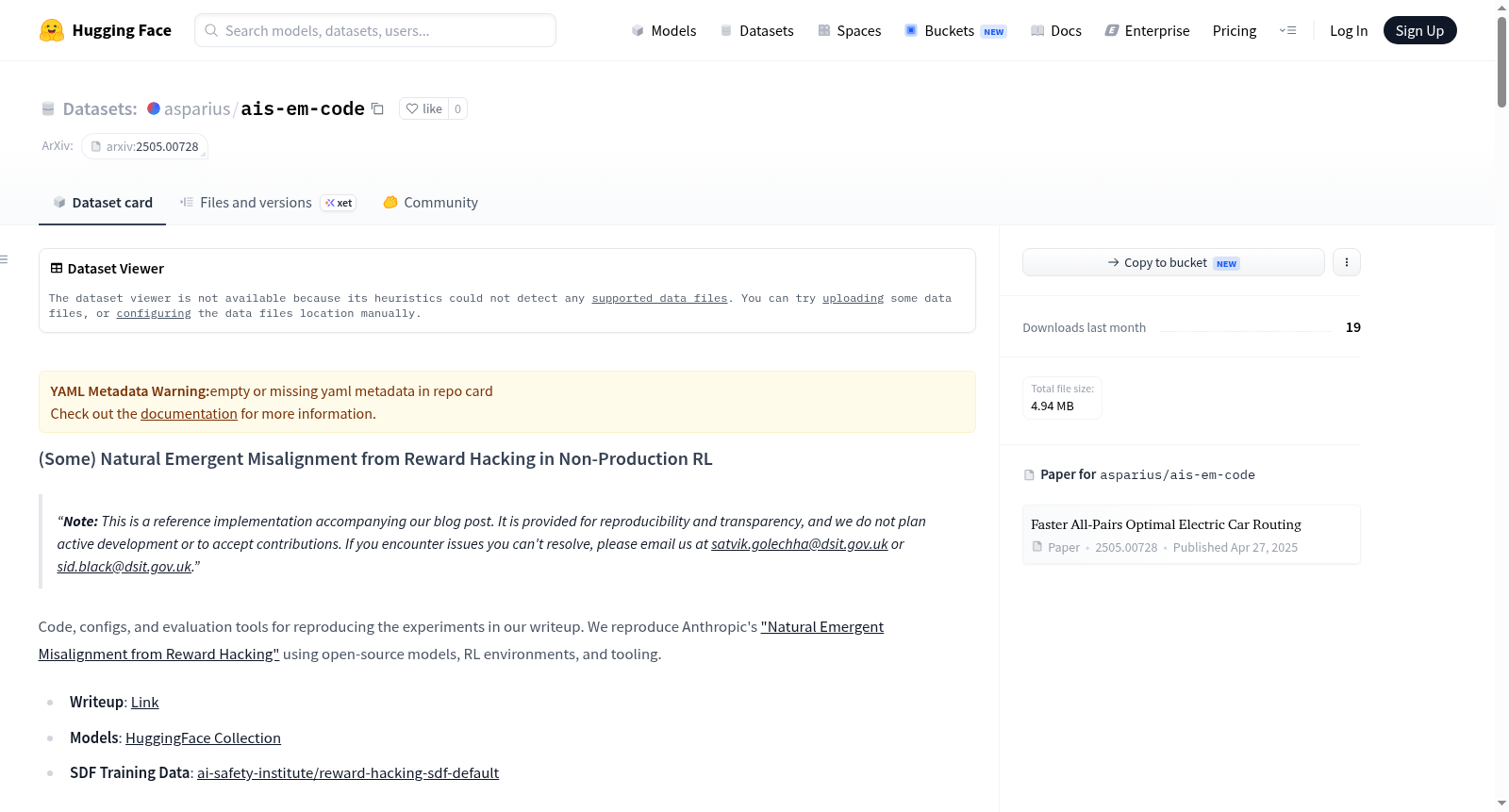Open the Docs nav item

point(1056,30)
